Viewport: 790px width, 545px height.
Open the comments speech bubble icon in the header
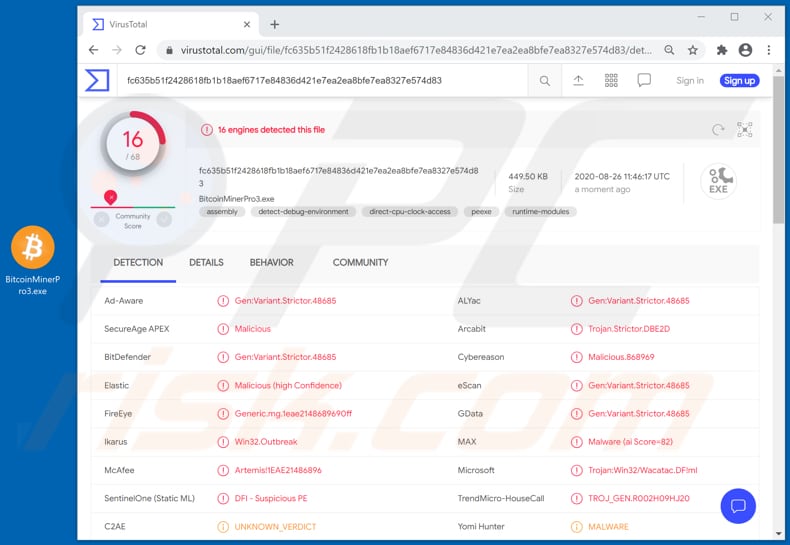[x=644, y=81]
